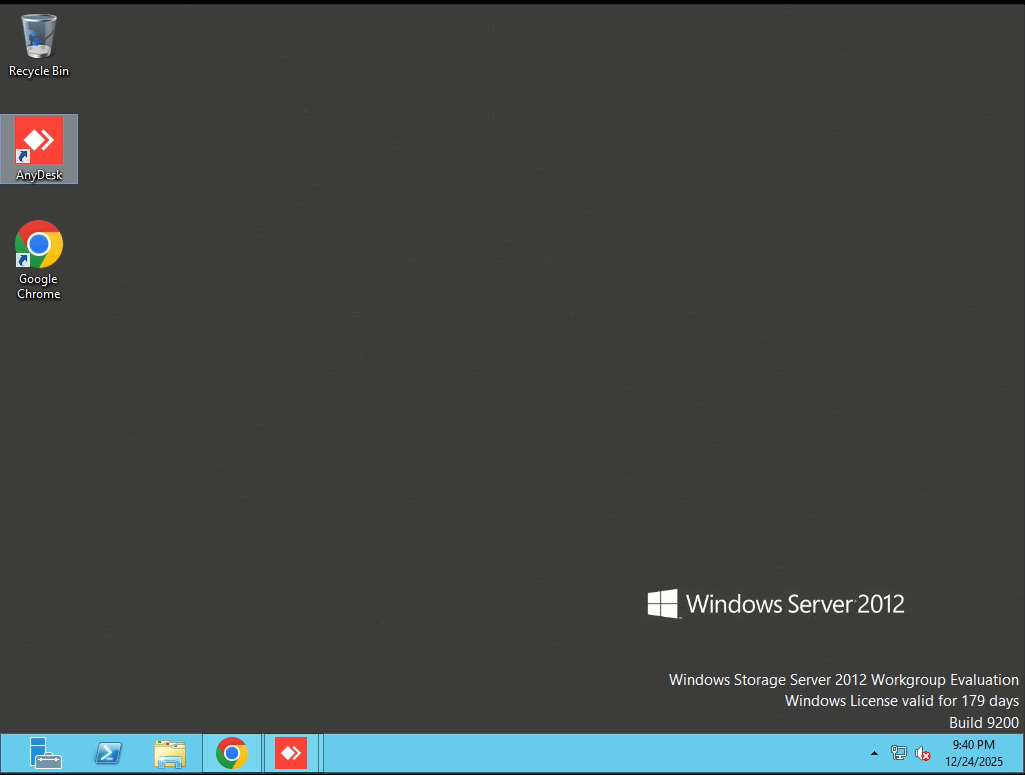The height and width of the screenshot is (775, 1025).
Task: Switch to AnyDesk in the taskbar
Action: coord(291,753)
